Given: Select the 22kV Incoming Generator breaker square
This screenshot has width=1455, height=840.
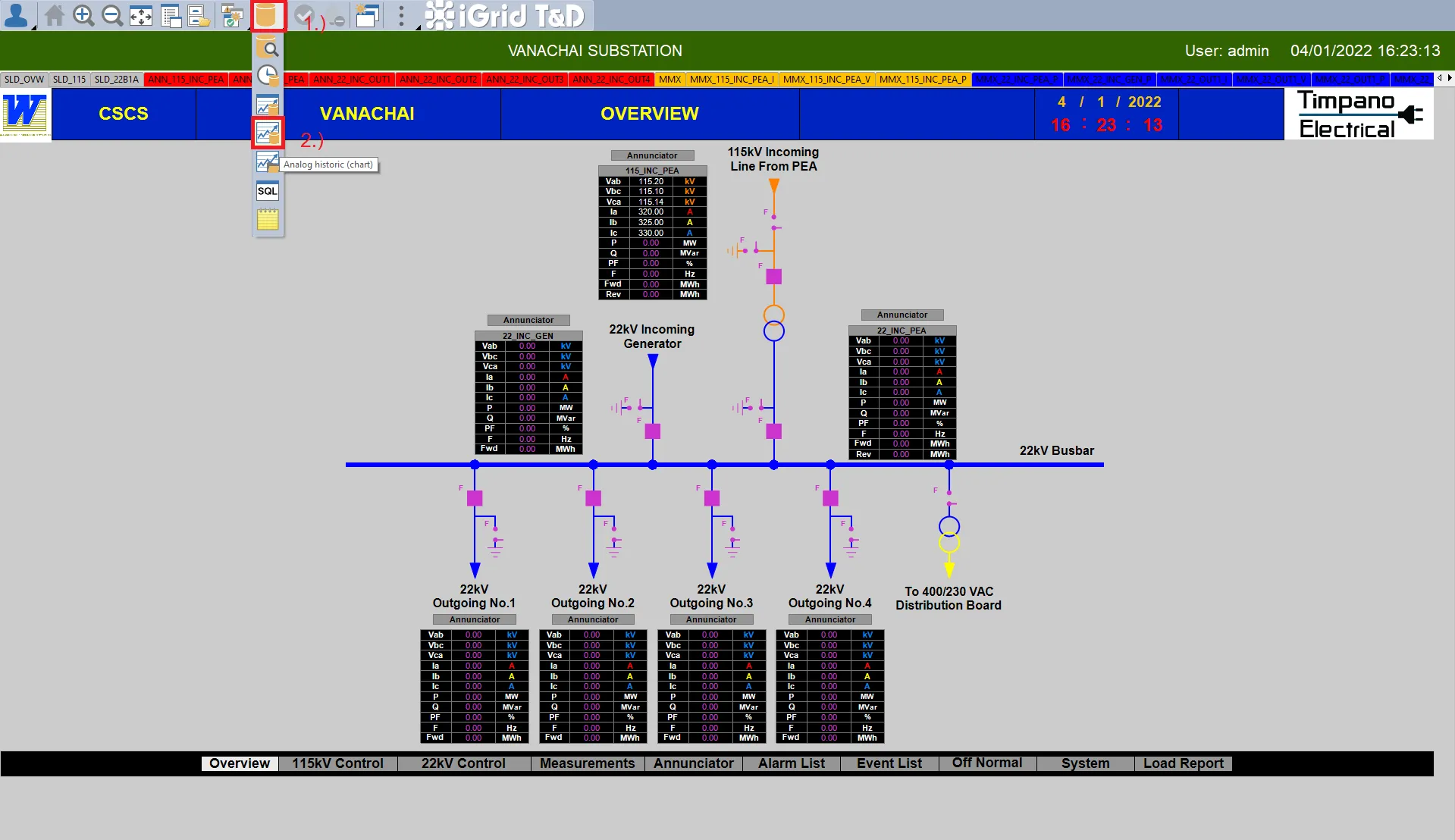Looking at the screenshot, I should 652,431.
